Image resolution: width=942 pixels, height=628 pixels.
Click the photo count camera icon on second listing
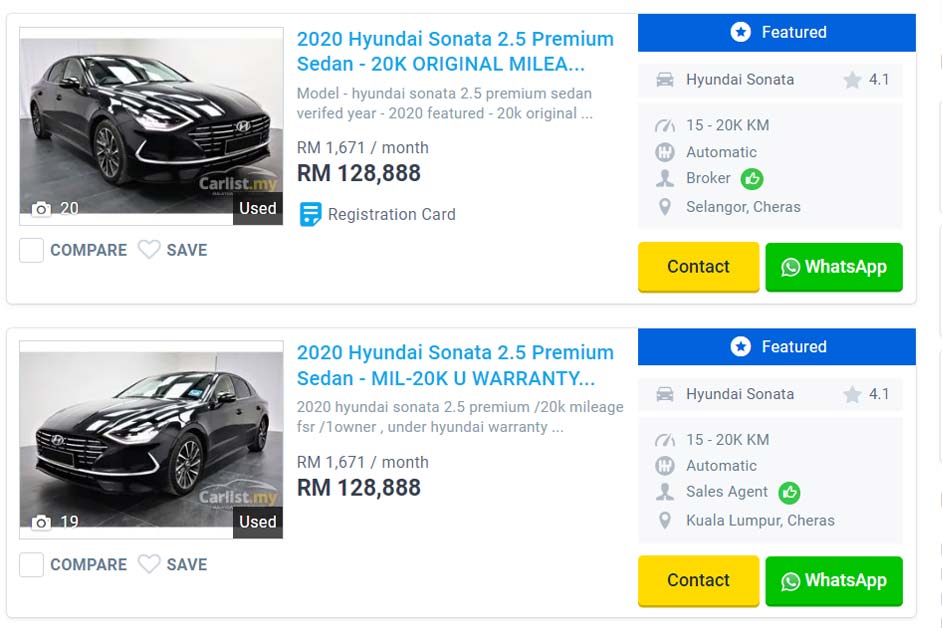pos(41,522)
